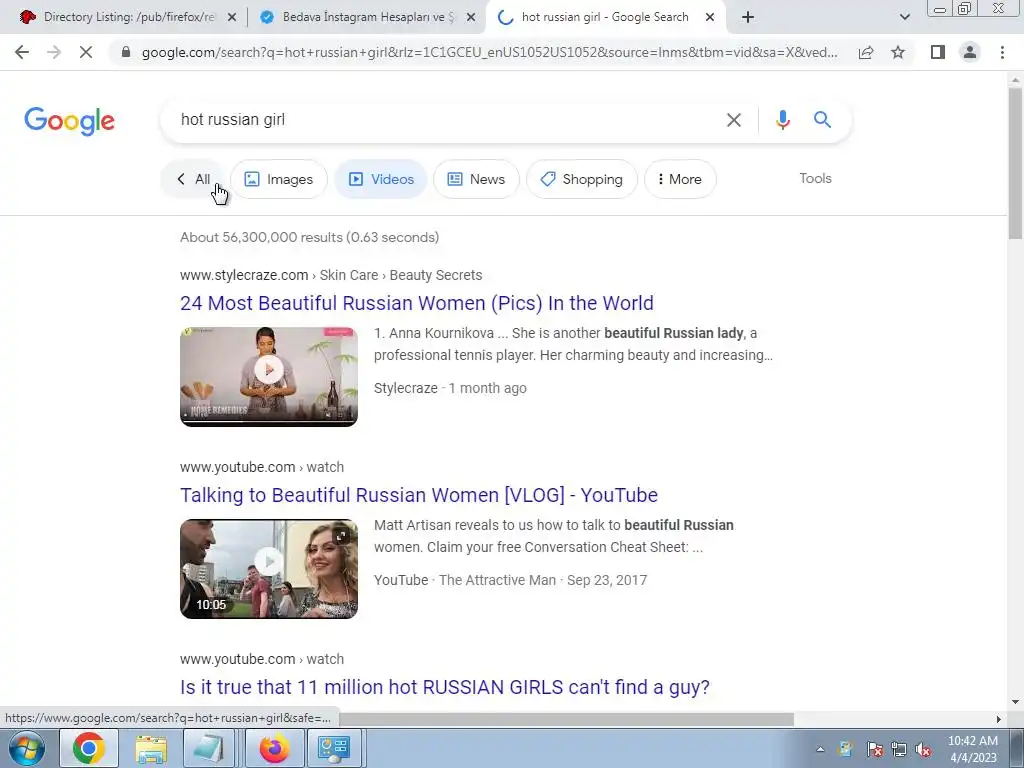
Task: Close the Bedava İnstagram tab
Action: coord(470,18)
